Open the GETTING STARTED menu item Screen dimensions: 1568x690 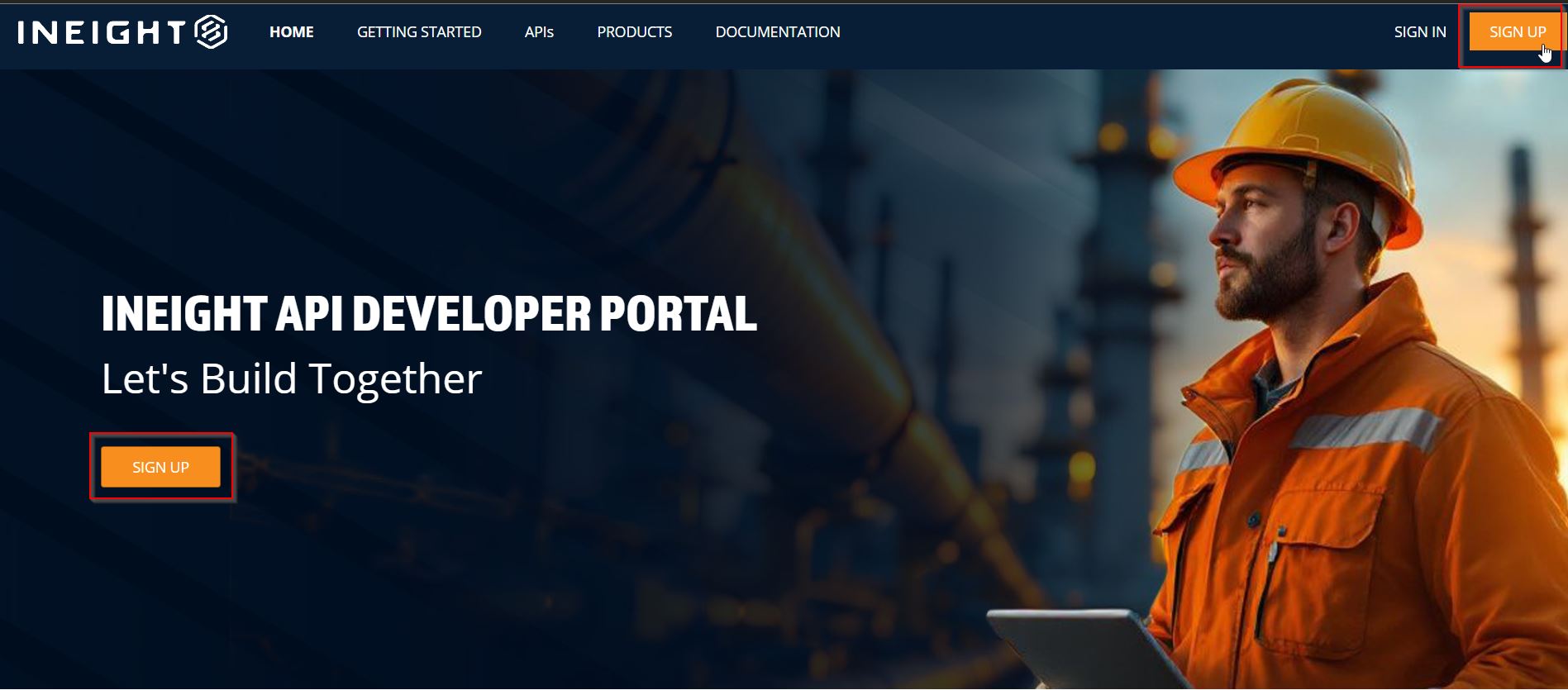(x=418, y=32)
